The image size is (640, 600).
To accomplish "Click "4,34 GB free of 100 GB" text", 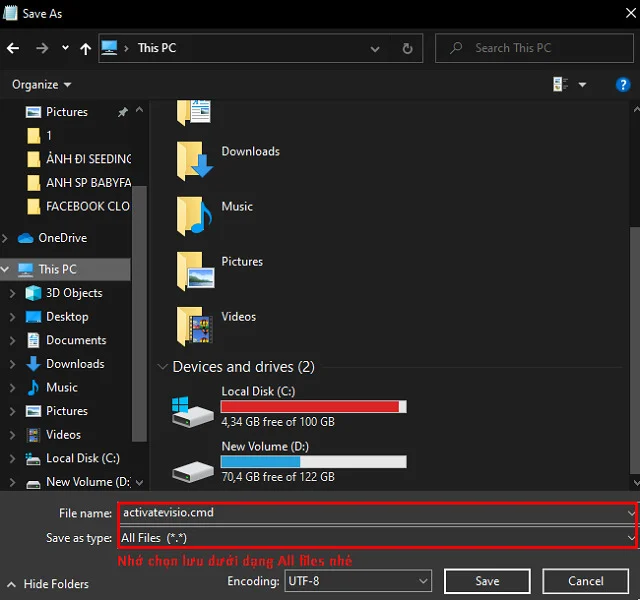I will (x=278, y=422).
